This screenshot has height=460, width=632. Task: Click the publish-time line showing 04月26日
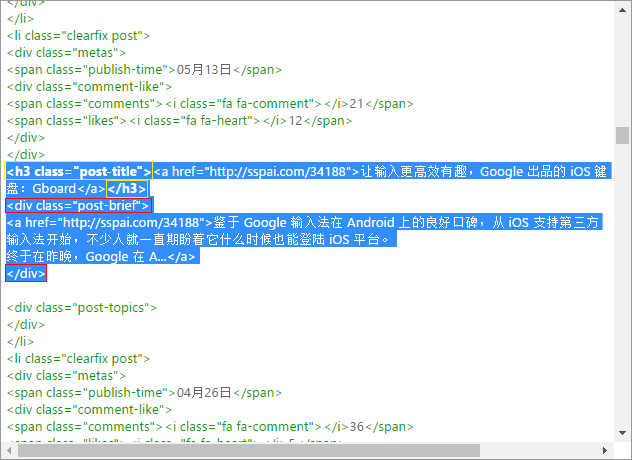tap(144, 393)
